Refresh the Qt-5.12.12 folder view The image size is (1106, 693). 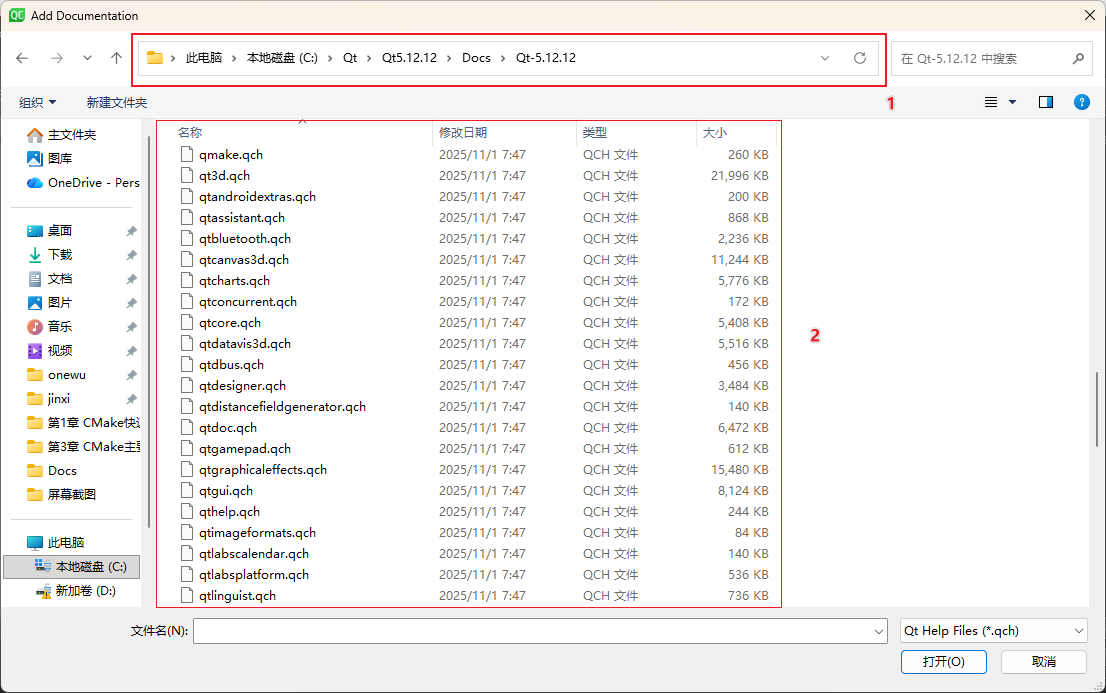[x=860, y=58]
